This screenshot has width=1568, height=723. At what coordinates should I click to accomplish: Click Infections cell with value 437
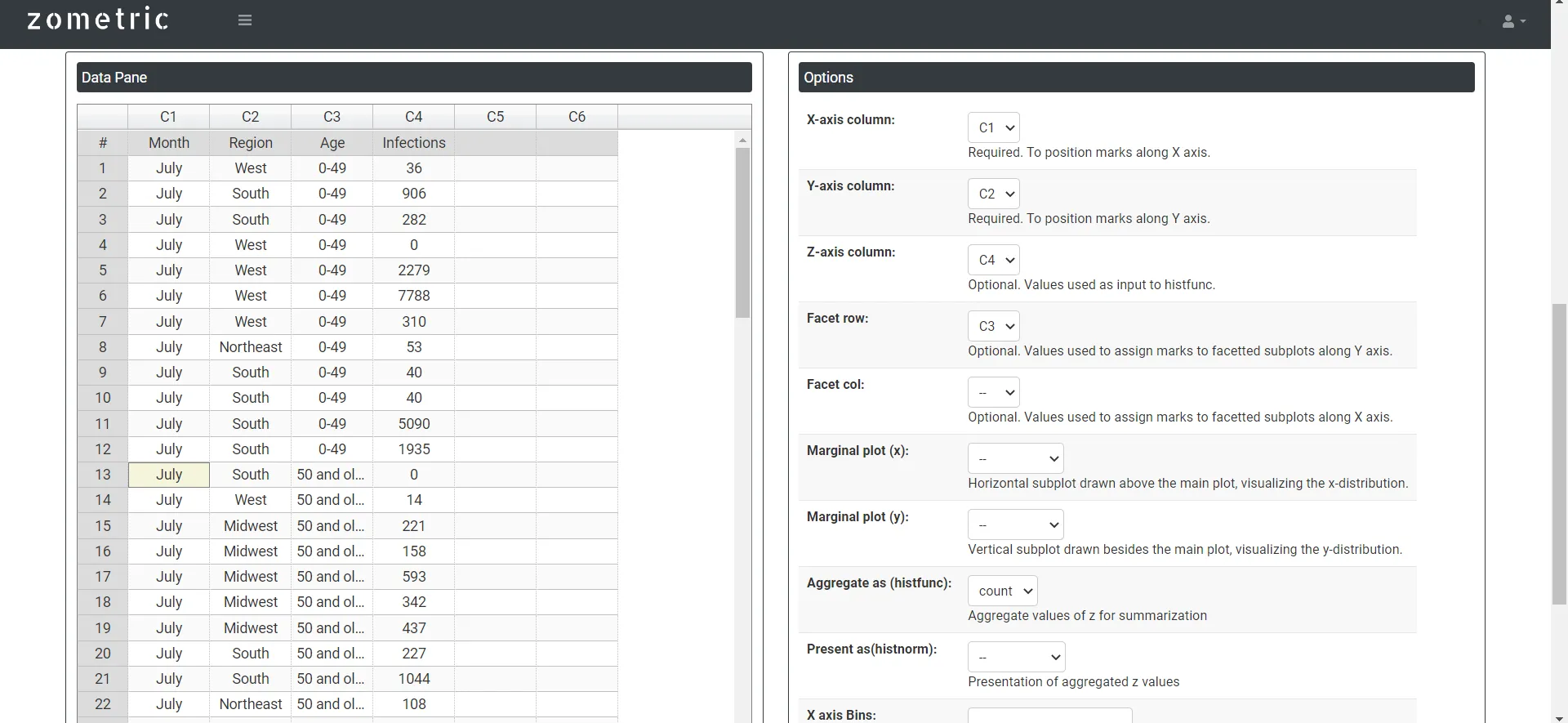pos(414,628)
